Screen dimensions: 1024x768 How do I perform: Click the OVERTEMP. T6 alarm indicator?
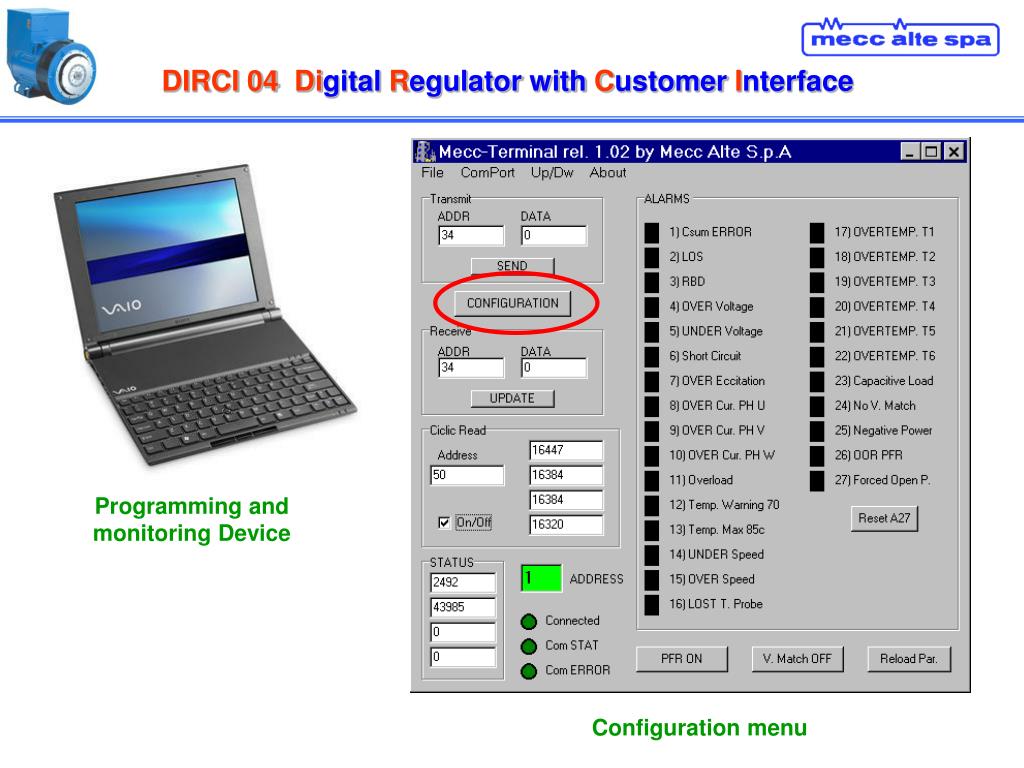click(817, 357)
